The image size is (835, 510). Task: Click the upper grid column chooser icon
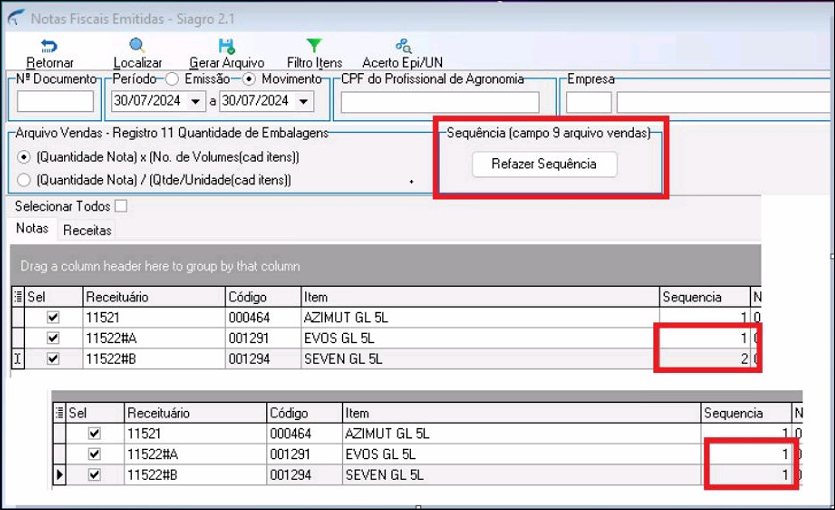point(18,297)
